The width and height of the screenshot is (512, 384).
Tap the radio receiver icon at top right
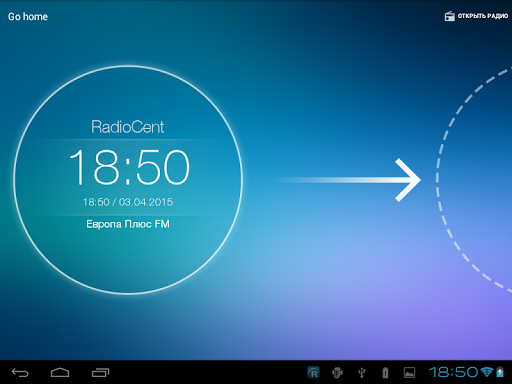click(x=450, y=16)
